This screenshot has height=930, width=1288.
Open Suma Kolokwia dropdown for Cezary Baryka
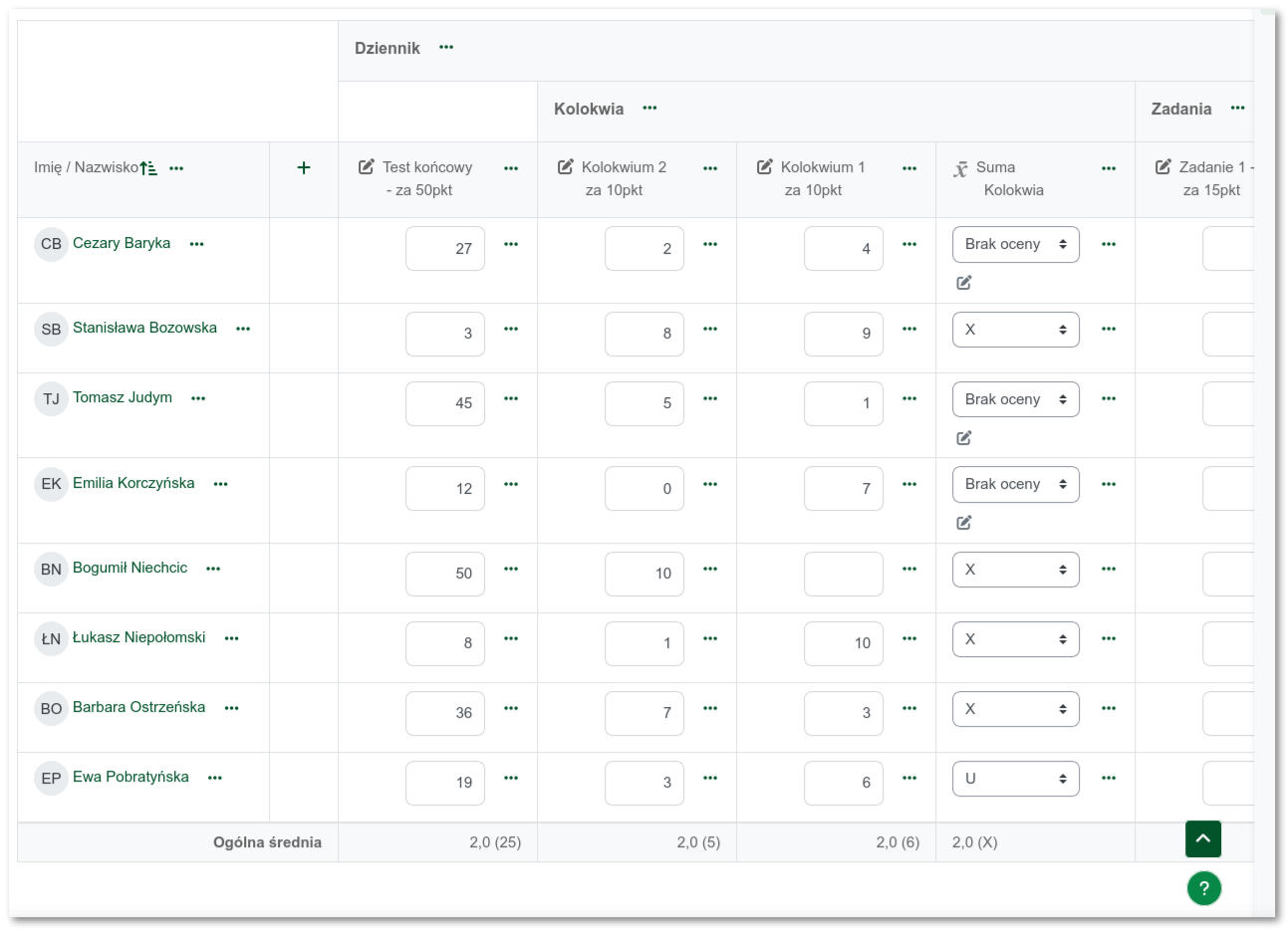click(x=1015, y=245)
